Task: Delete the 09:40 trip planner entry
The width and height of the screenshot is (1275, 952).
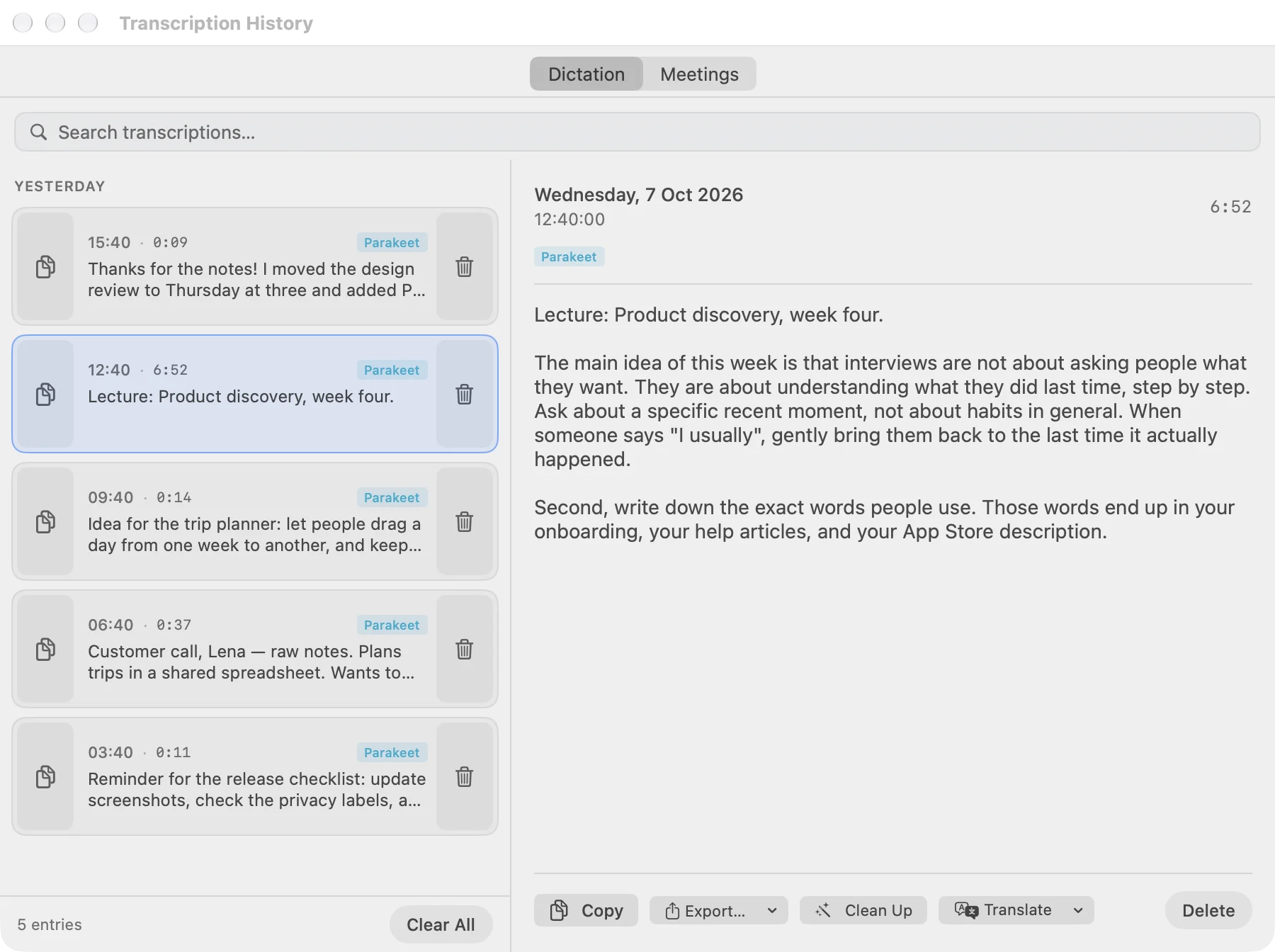Action: pyautogui.click(x=465, y=521)
